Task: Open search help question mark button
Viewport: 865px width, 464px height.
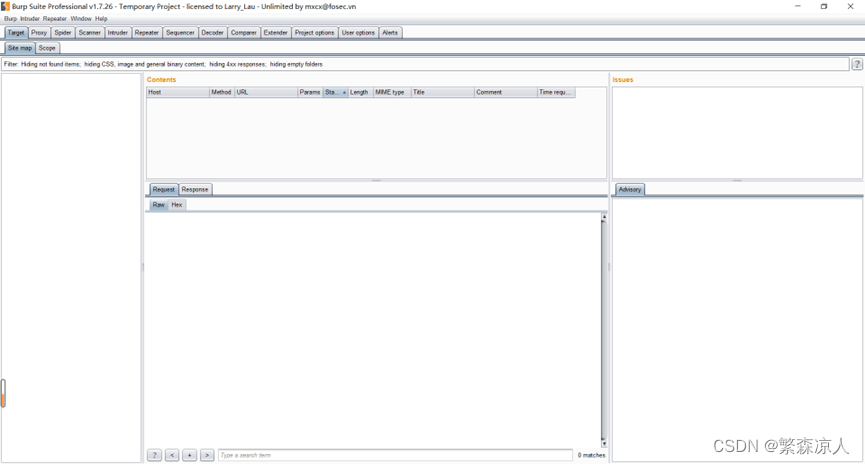Action: [154, 455]
